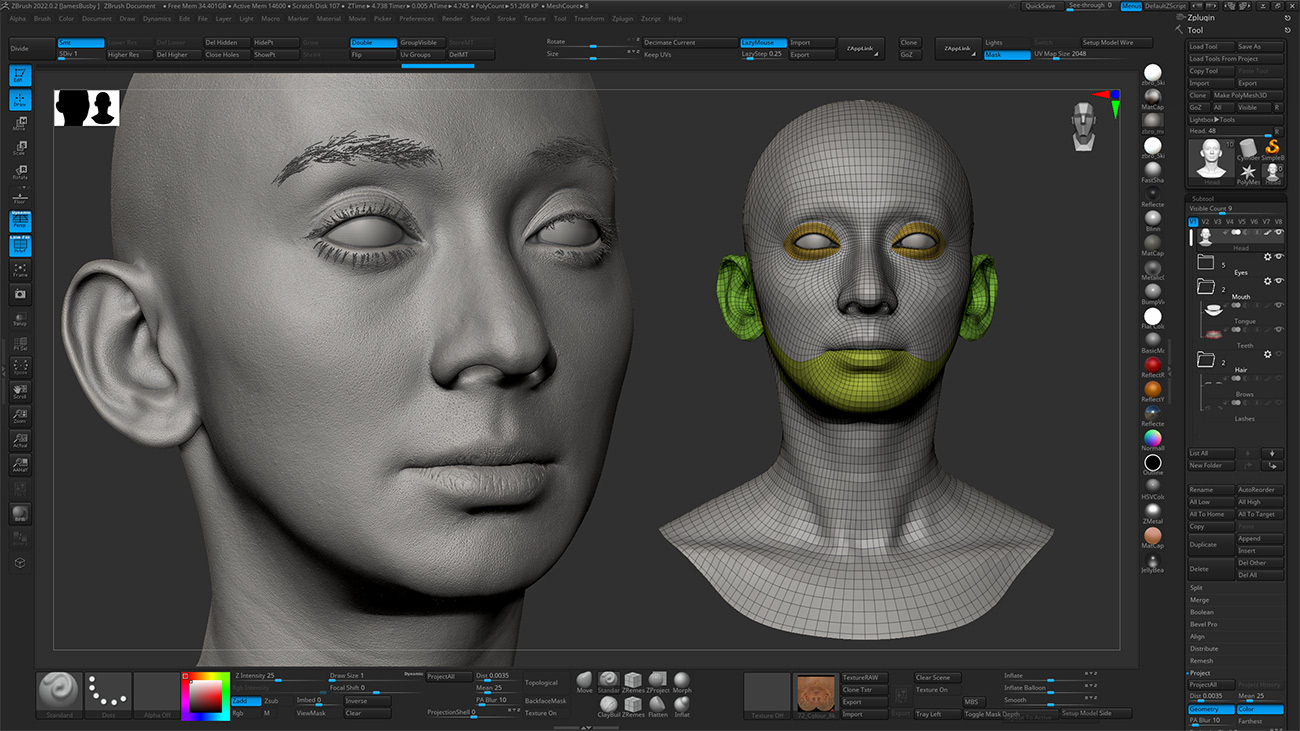Switch to the V2 subtool tab

click(x=1205, y=222)
